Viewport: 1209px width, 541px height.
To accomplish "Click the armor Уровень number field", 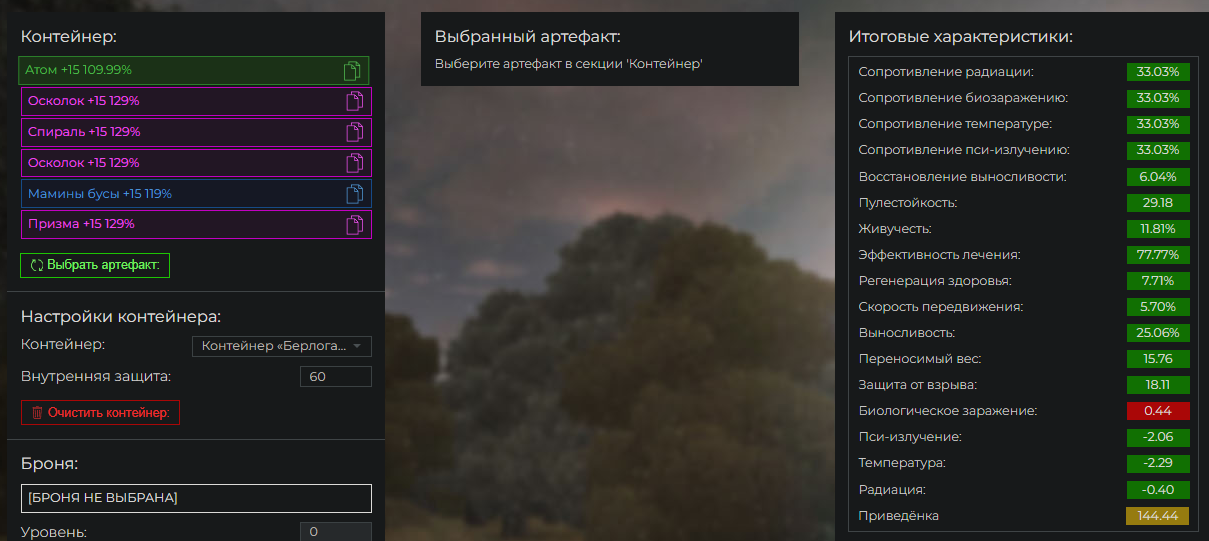I will point(336,532).
